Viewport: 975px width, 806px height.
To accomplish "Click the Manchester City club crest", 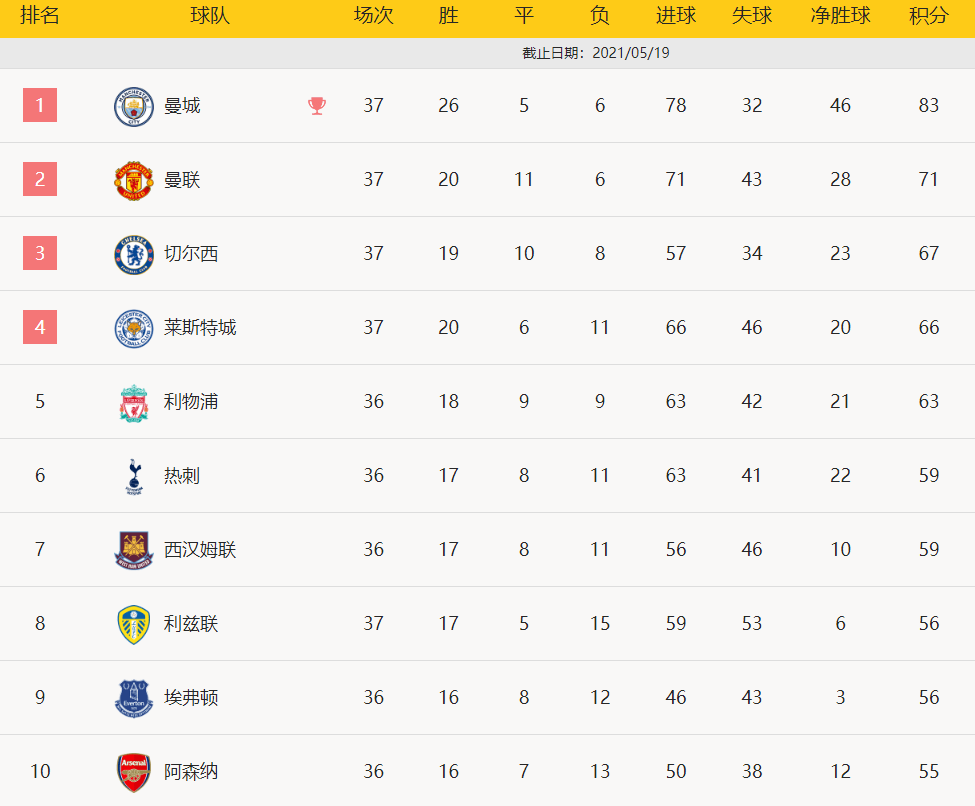I will (x=134, y=107).
